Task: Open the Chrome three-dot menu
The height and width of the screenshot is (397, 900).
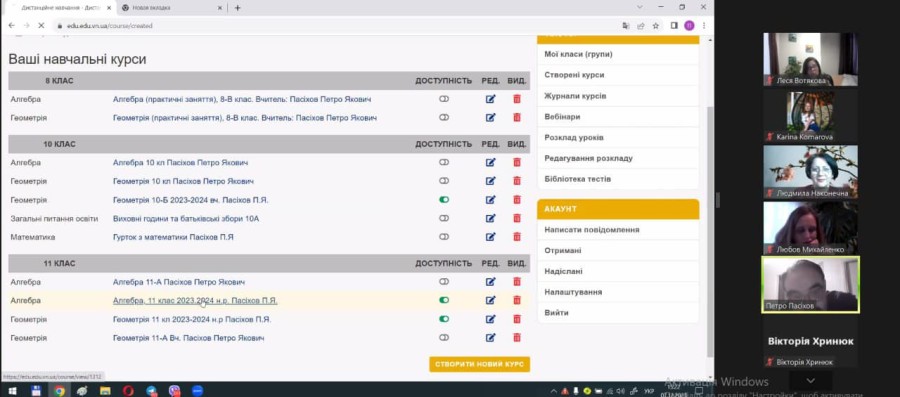Action: coord(704,26)
